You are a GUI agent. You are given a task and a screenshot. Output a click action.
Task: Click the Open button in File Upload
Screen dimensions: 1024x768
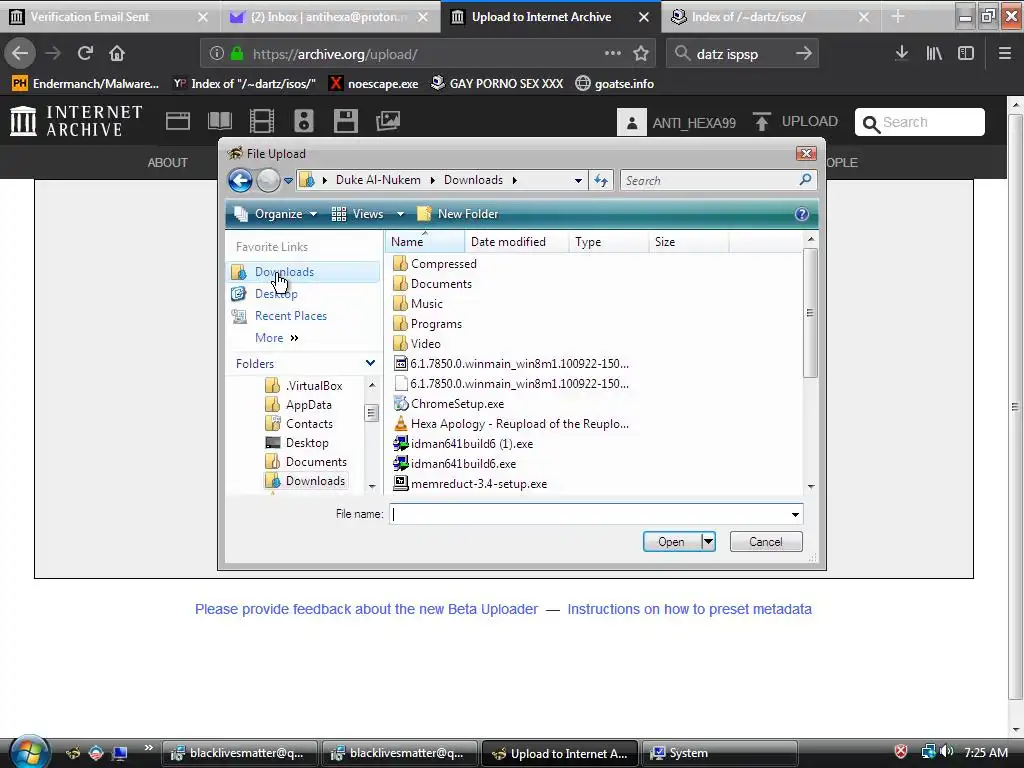click(x=671, y=541)
